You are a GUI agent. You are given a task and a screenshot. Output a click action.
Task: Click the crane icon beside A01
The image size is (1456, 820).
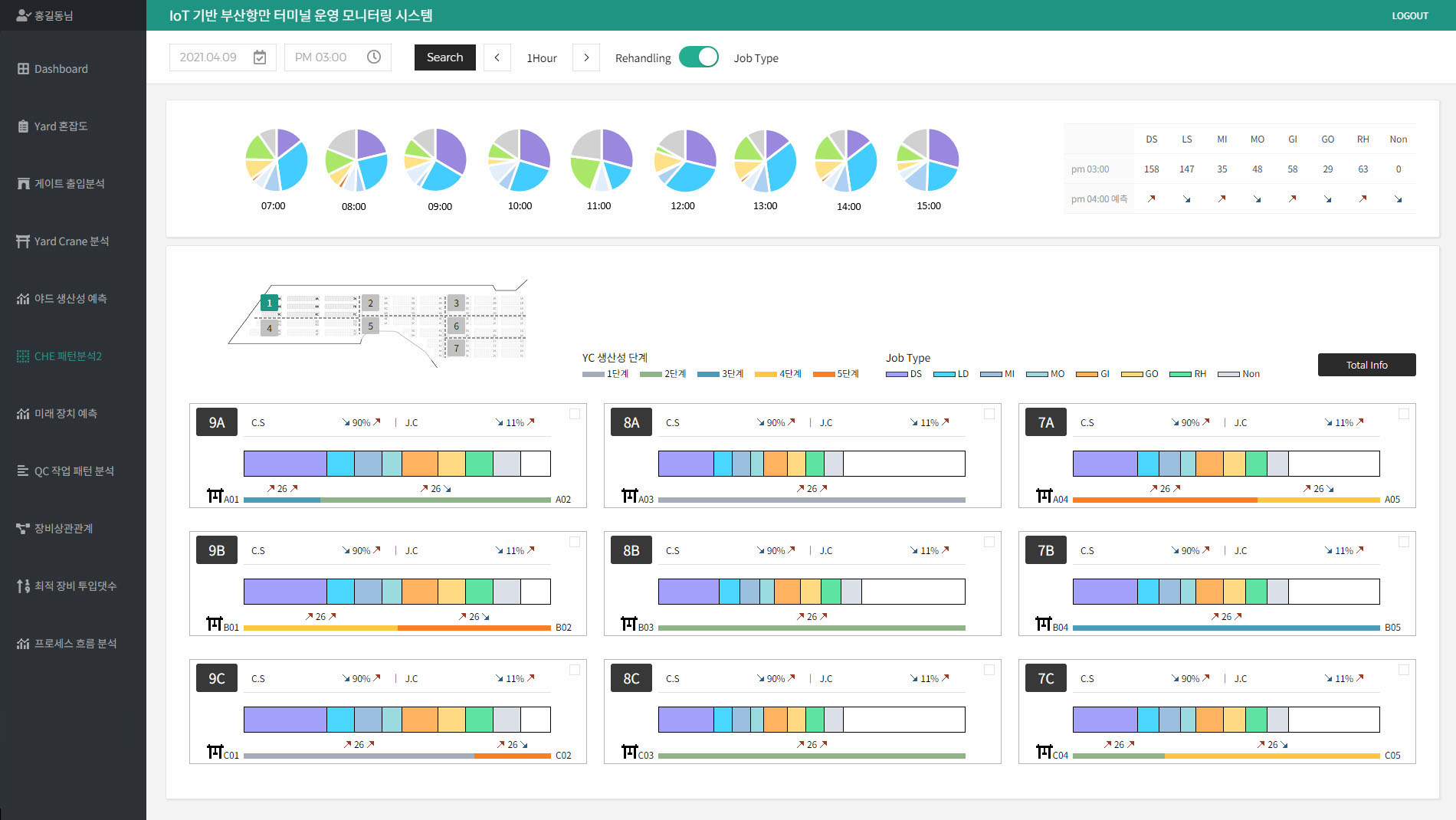pyautogui.click(x=215, y=496)
